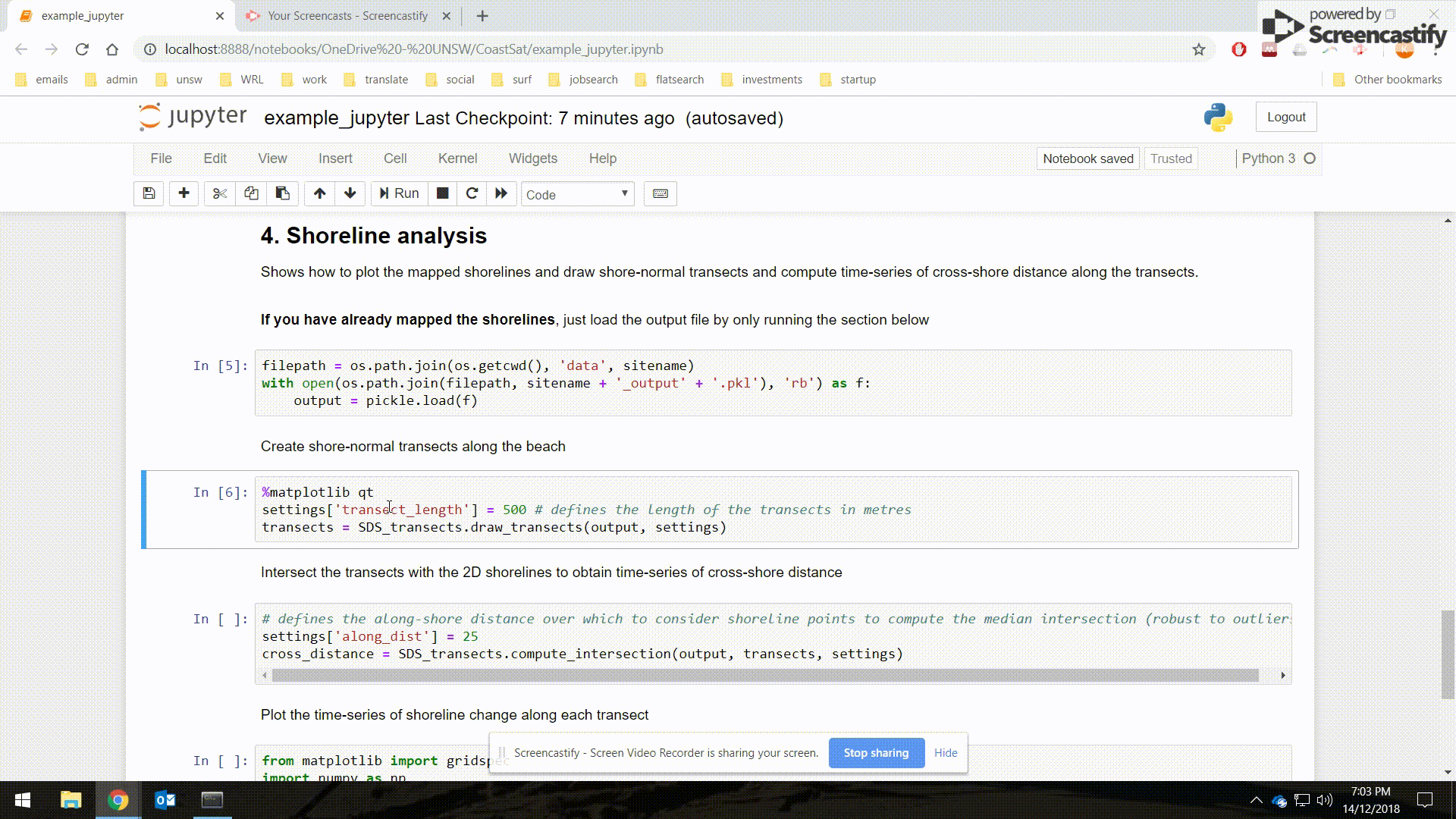Click the move cell up icon
The image size is (1456, 819).
(319, 193)
